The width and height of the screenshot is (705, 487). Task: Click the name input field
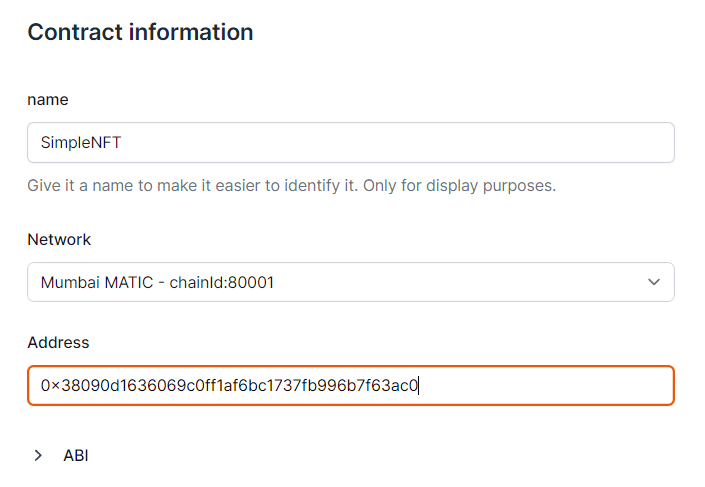(x=350, y=143)
